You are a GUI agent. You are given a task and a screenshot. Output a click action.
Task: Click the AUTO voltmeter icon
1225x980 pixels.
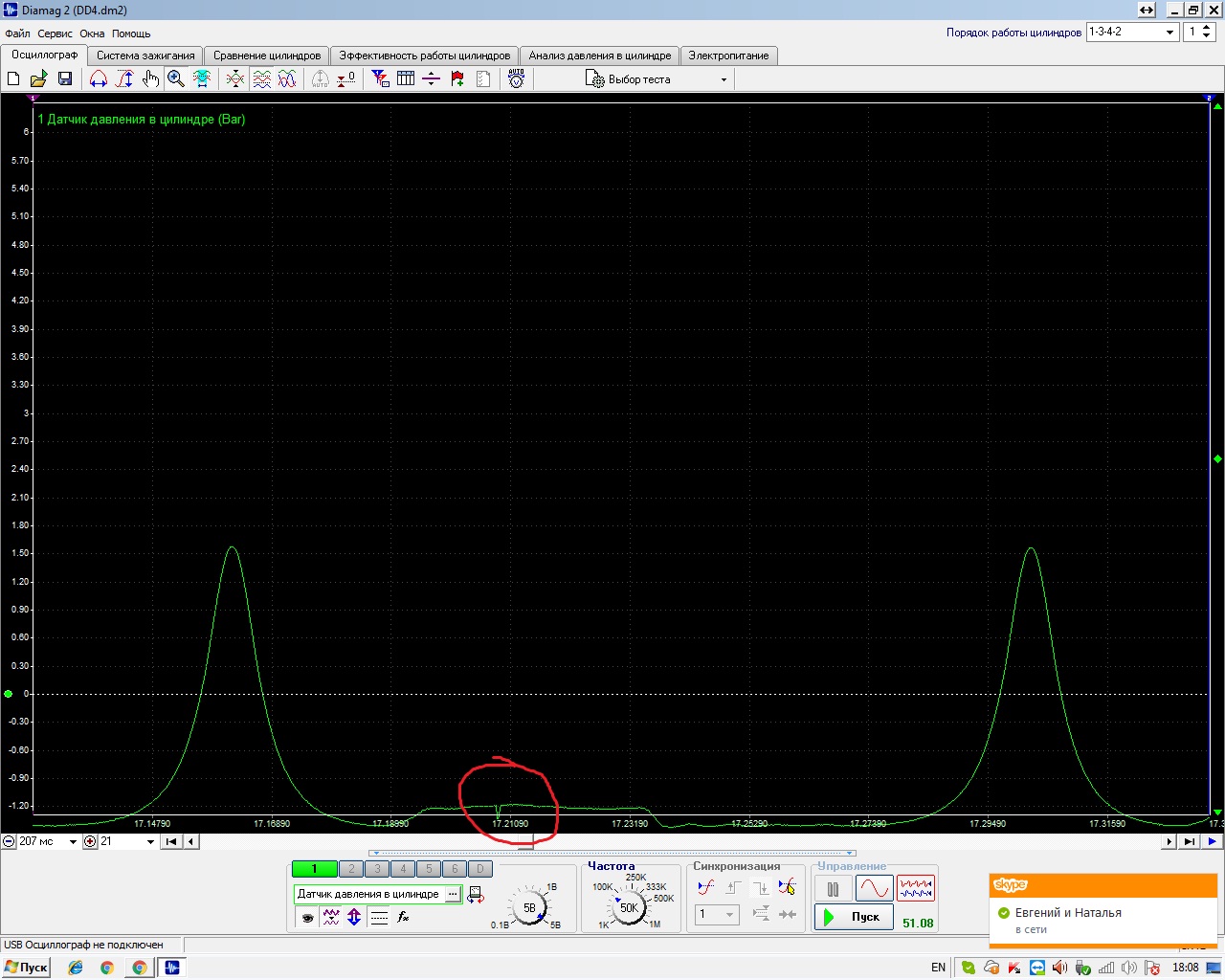517,79
